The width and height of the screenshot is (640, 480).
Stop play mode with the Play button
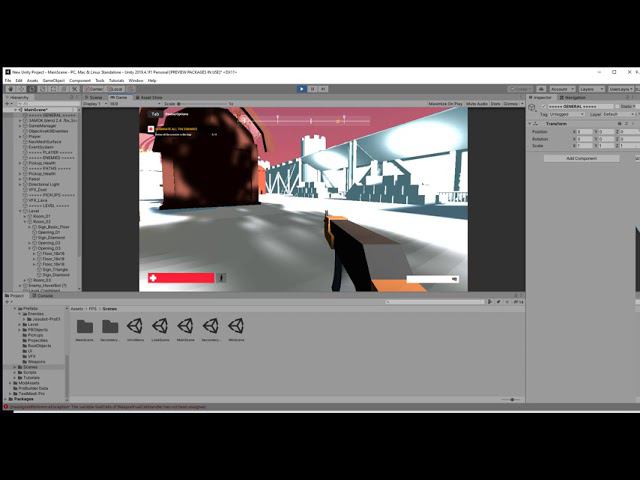(302, 89)
